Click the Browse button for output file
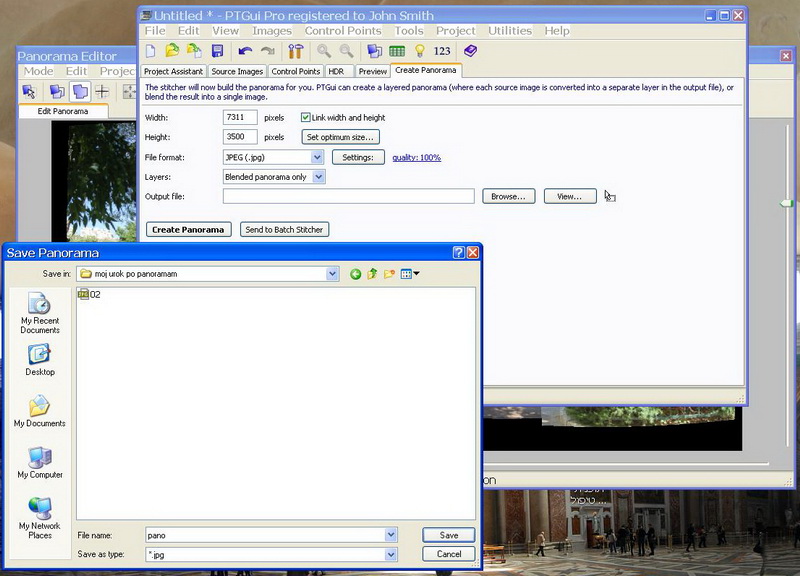This screenshot has width=800, height=576. click(x=509, y=196)
